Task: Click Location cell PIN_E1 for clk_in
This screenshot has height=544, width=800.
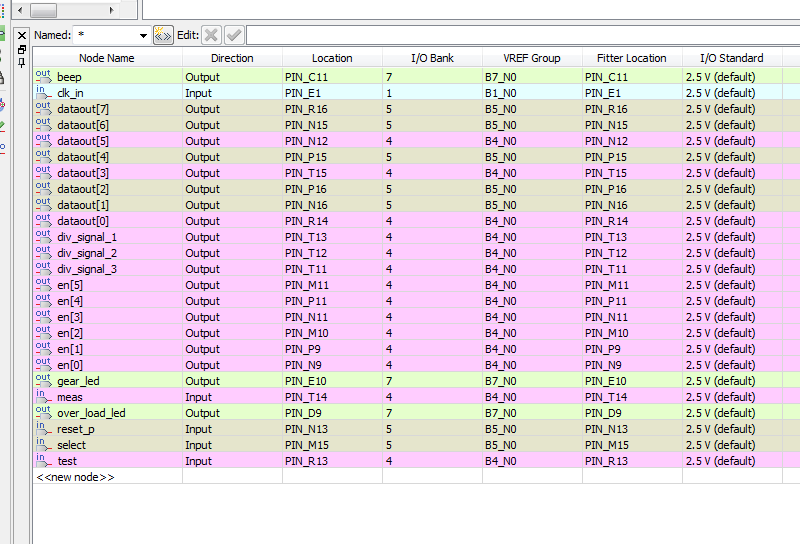Action: (332, 93)
